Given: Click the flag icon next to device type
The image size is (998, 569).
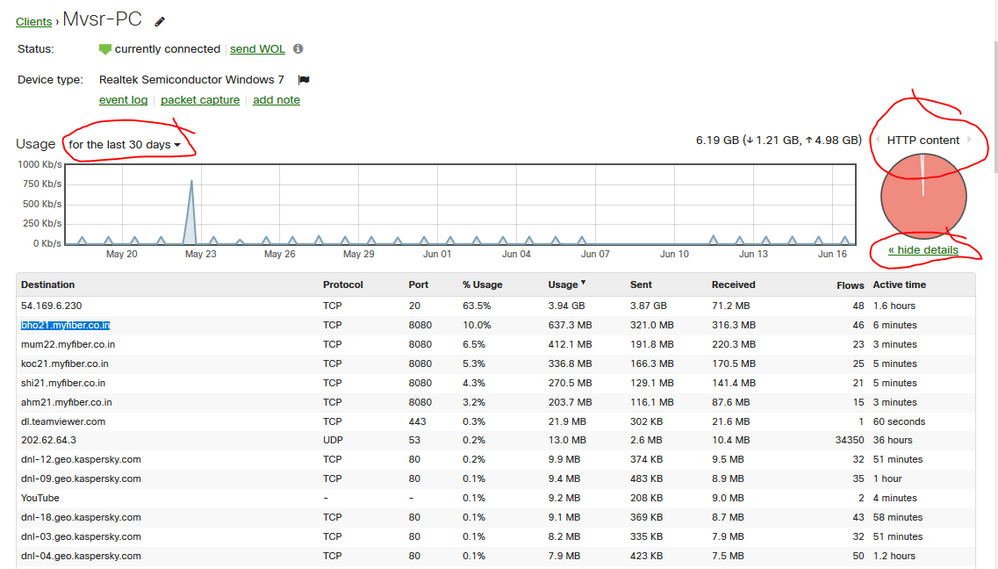Looking at the screenshot, I should [304, 80].
